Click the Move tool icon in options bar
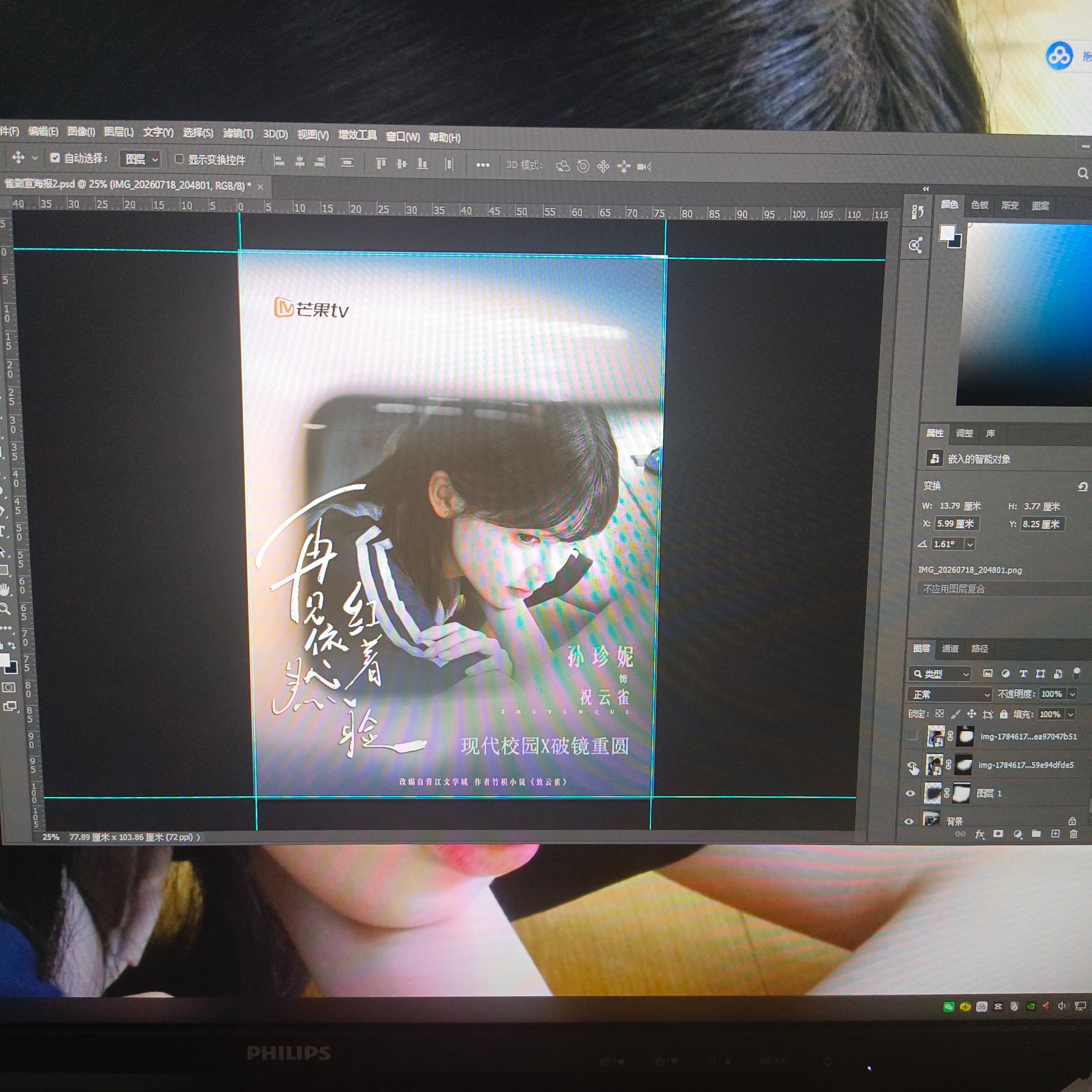 coord(18,157)
